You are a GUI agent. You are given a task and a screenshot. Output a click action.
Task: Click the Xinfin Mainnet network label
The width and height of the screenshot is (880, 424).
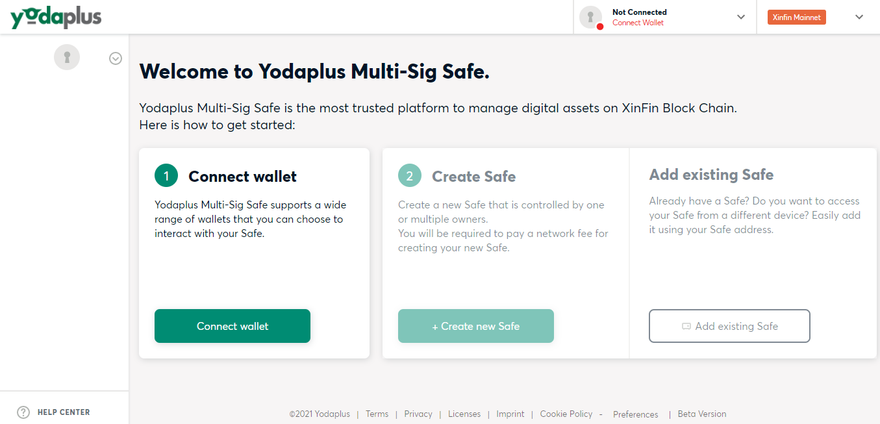click(x=796, y=17)
